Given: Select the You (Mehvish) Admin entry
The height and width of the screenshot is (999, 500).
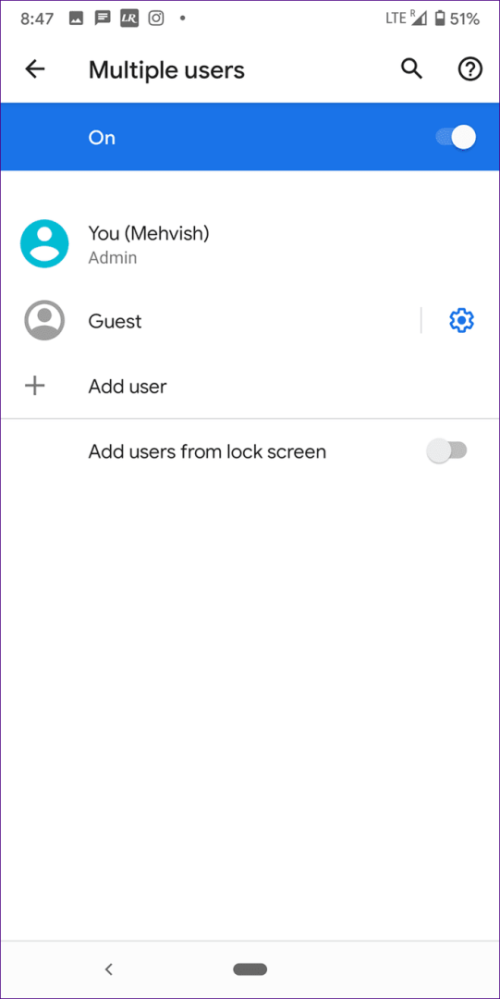Looking at the screenshot, I should (250, 243).
